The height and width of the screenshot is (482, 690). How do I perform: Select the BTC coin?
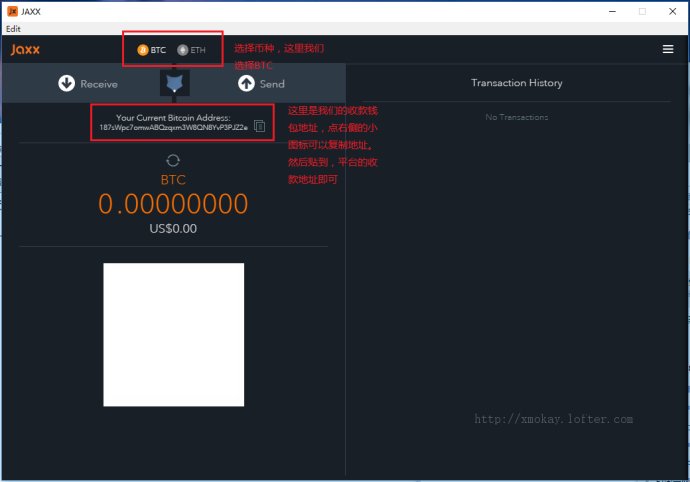[x=152, y=50]
